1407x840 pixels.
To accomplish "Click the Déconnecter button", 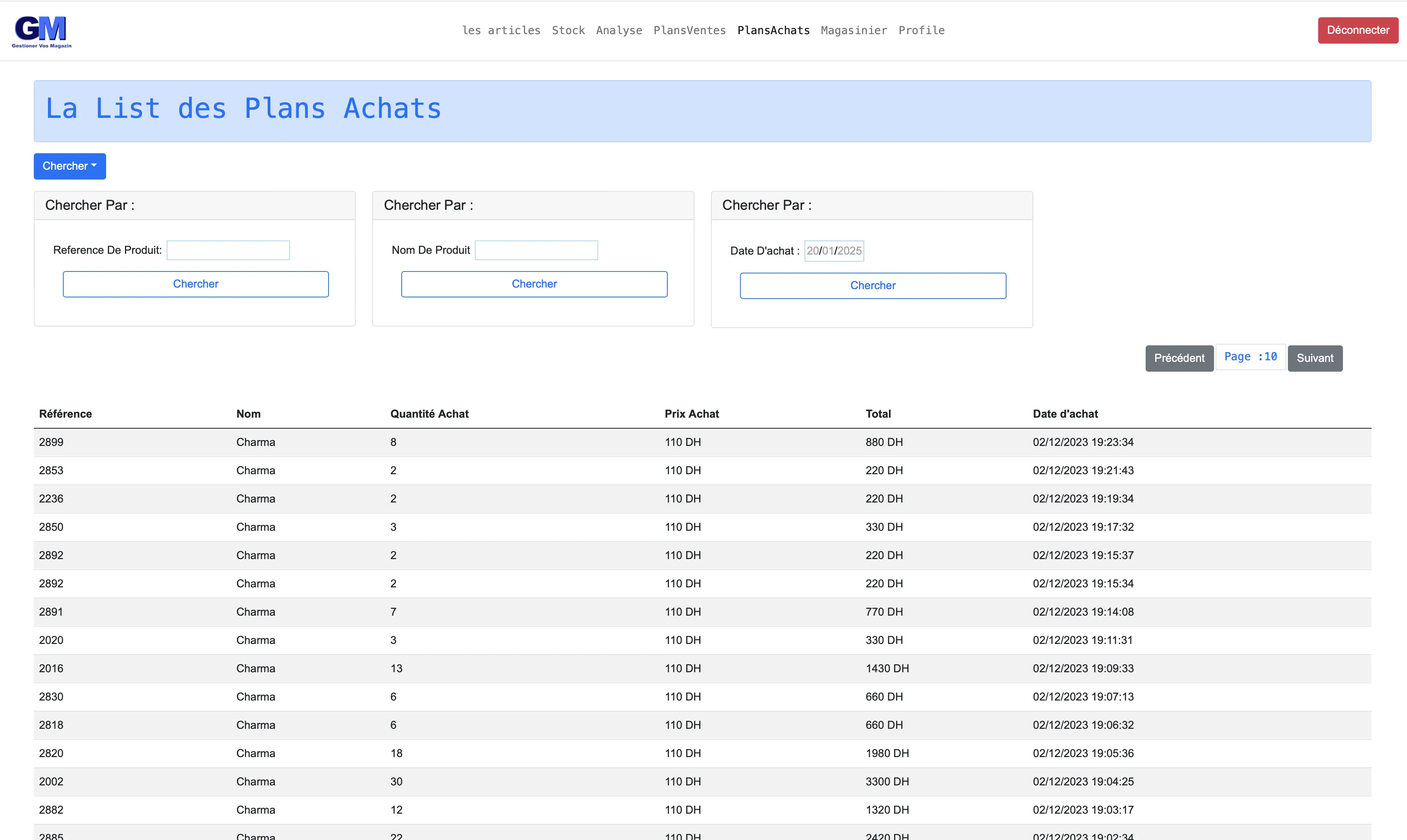I will click(x=1358, y=31).
